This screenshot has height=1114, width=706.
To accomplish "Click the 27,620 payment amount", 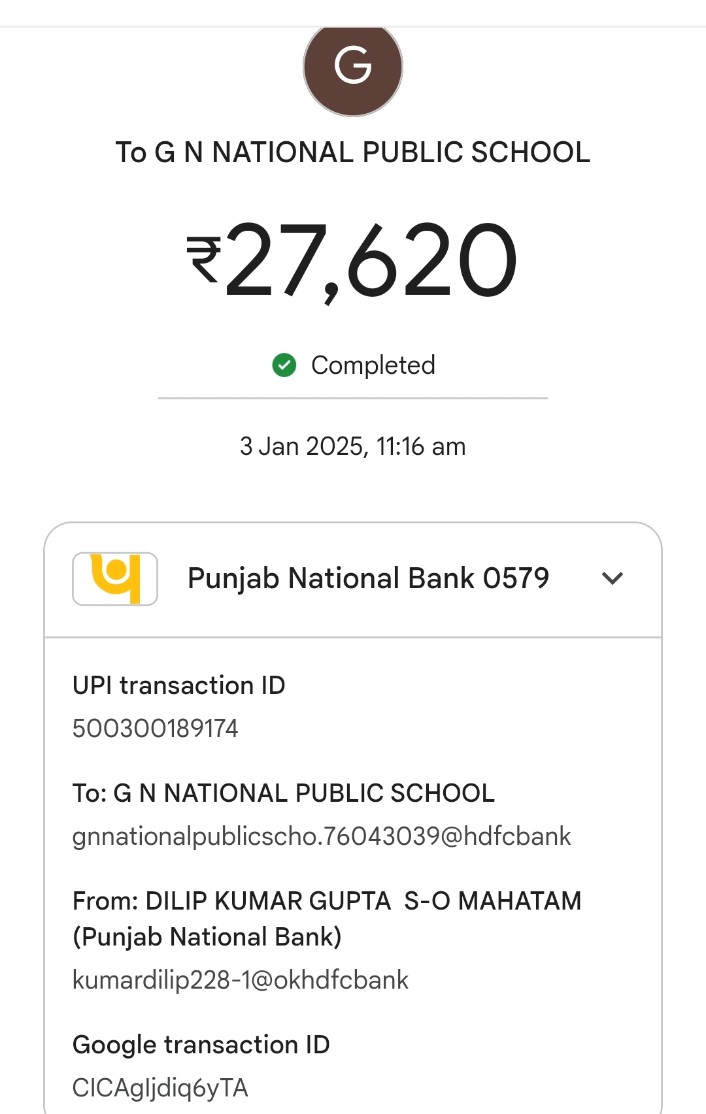I will point(370,262).
